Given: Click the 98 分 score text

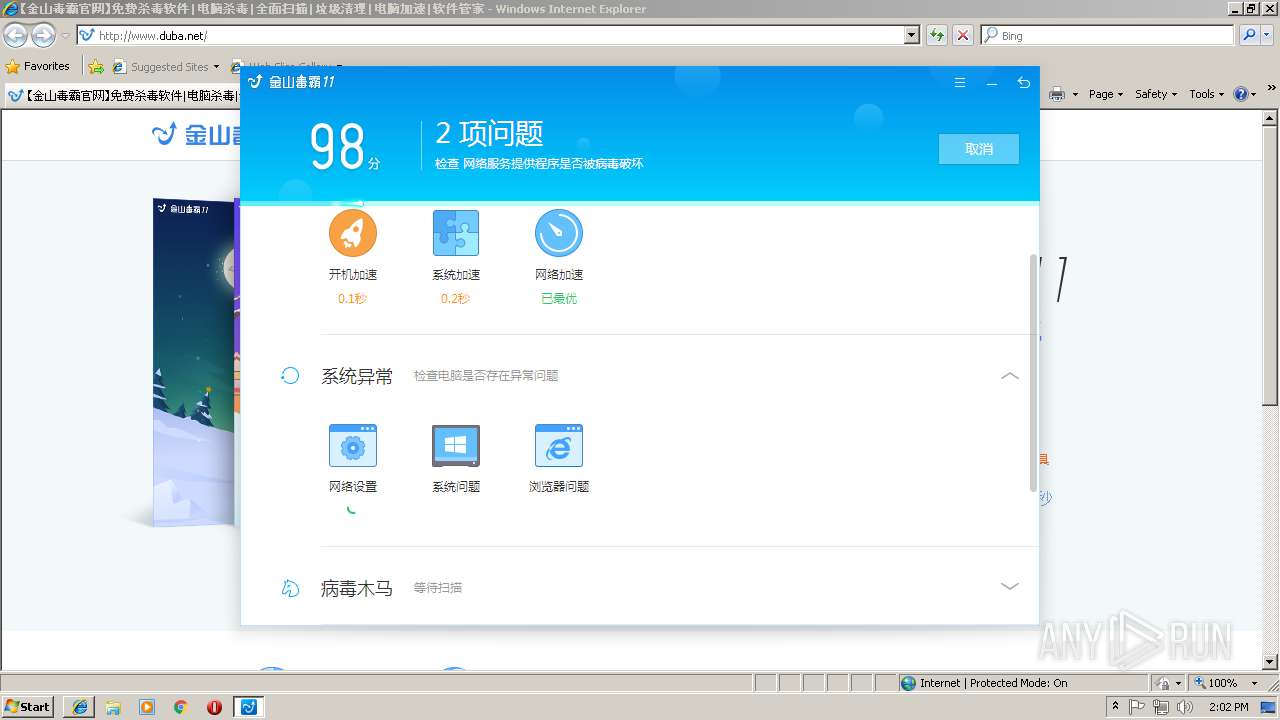Looking at the screenshot, I should point(345,147).
